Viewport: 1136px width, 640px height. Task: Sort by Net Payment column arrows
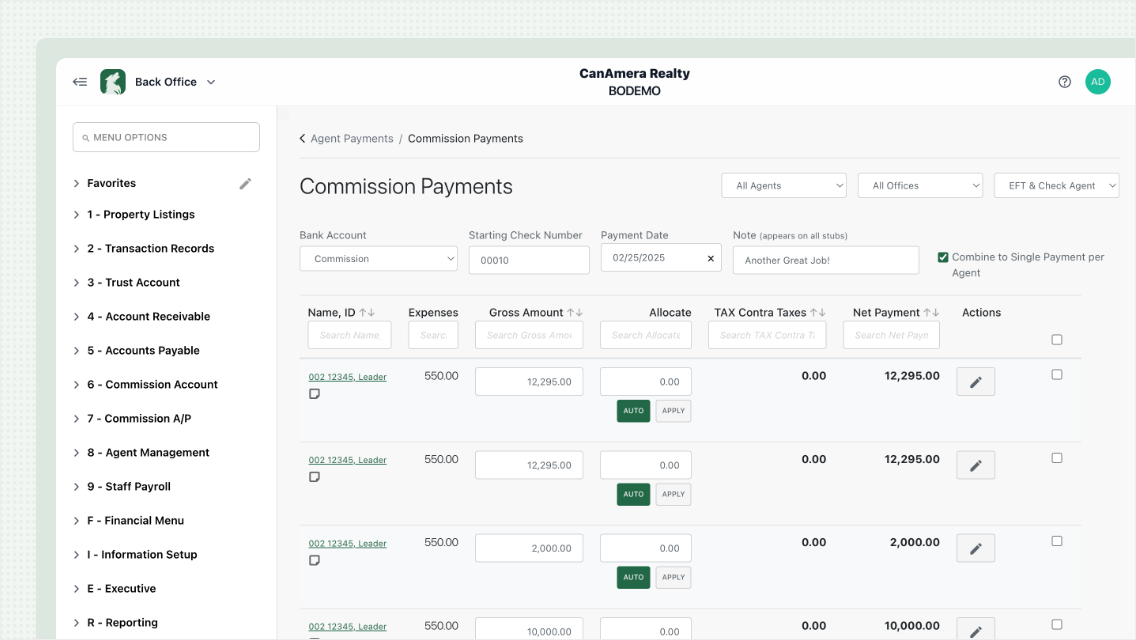[x=931, y=312]
